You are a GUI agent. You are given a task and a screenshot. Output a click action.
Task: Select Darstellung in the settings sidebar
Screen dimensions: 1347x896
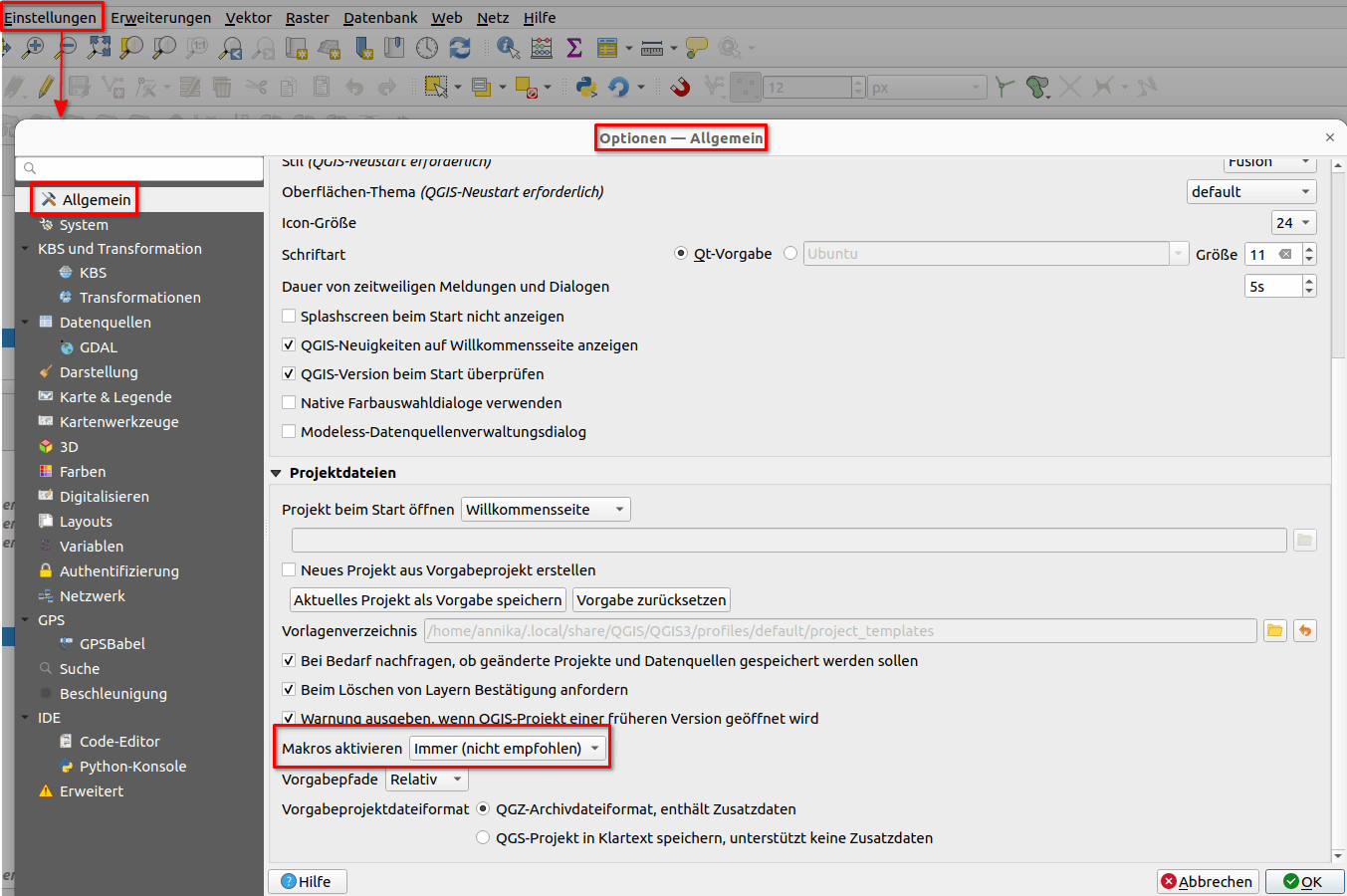[x=99, y=372]
